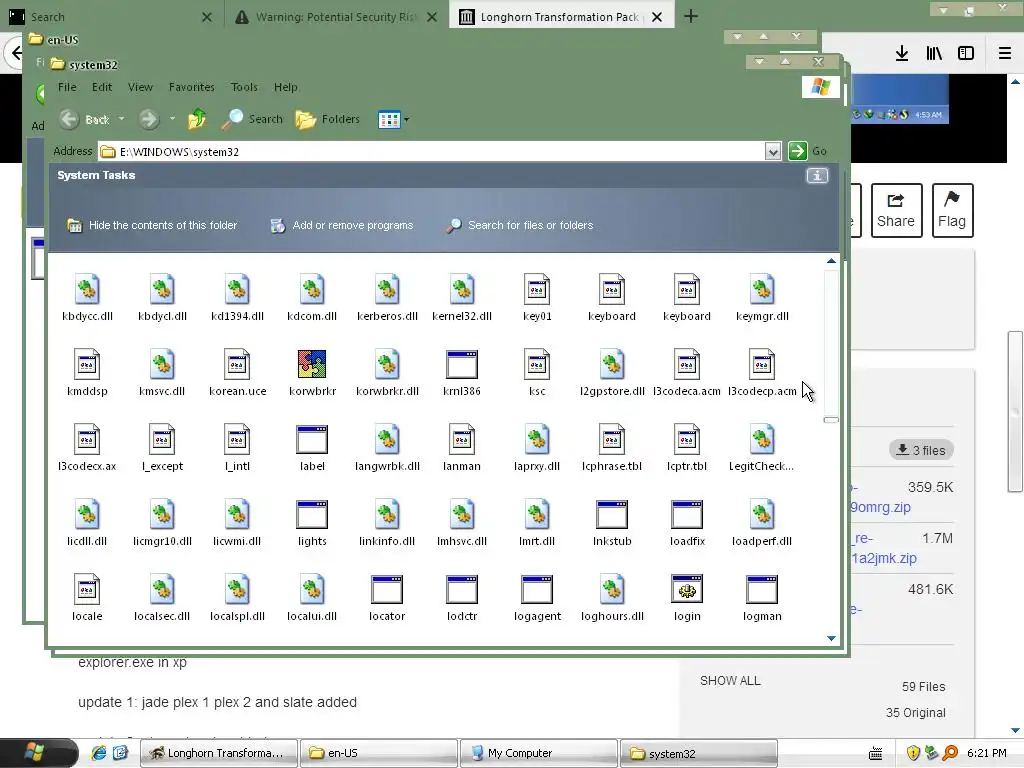Select the logman file icon
1024x768 pixels.
point(762,590)
